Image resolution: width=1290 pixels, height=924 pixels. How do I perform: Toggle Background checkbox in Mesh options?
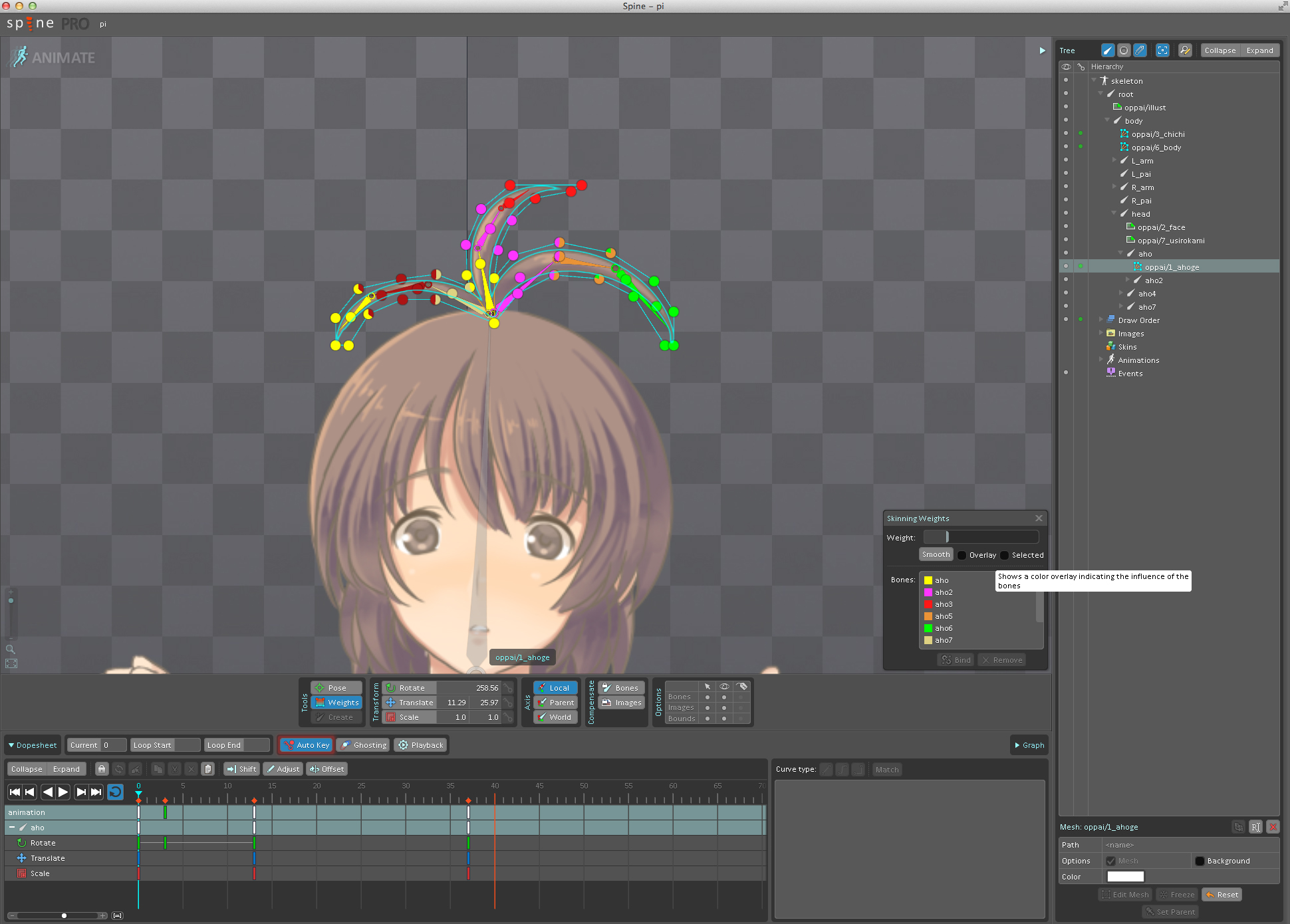[x=1200, y=861]
